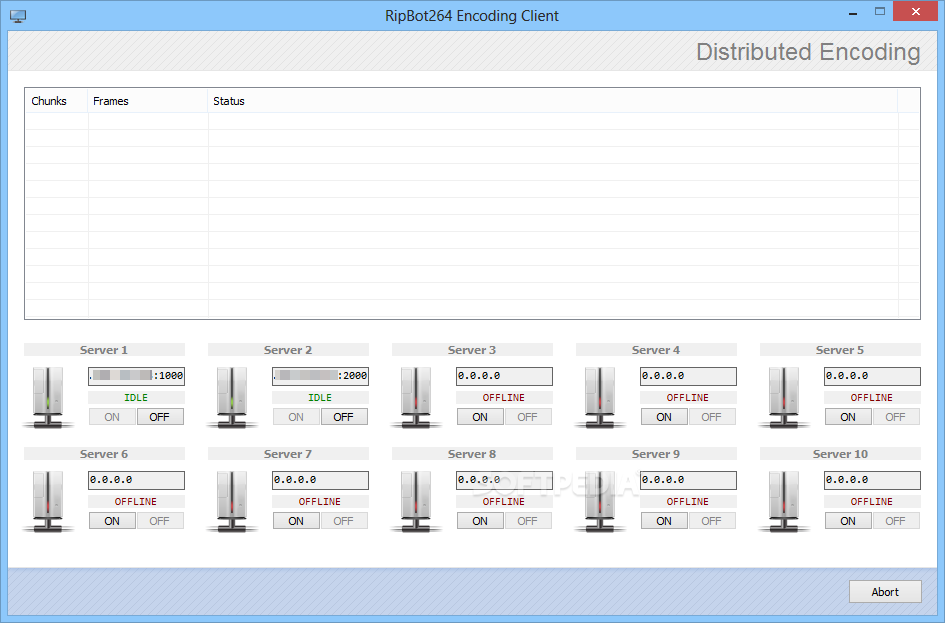Screen dimensions: 945x623
Task: Turn ON Server 8
Action: coord(480,521)
